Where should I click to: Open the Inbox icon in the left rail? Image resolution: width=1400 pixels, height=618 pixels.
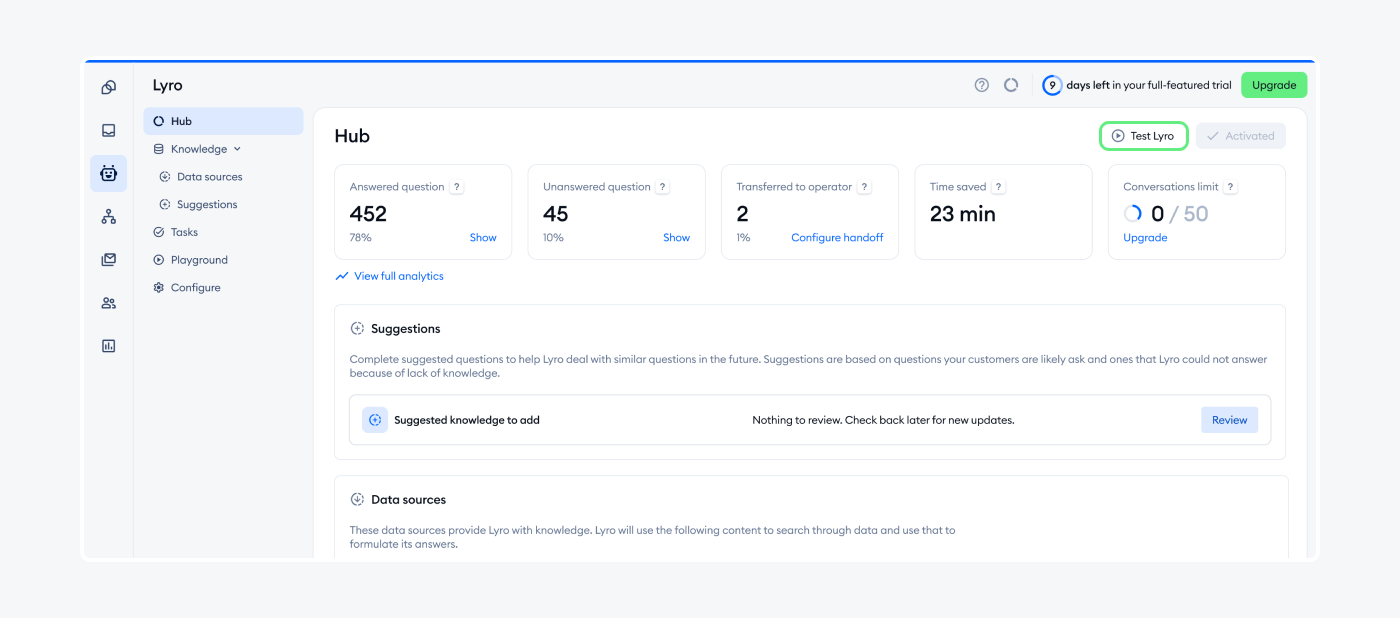click(x=108, y=130)
